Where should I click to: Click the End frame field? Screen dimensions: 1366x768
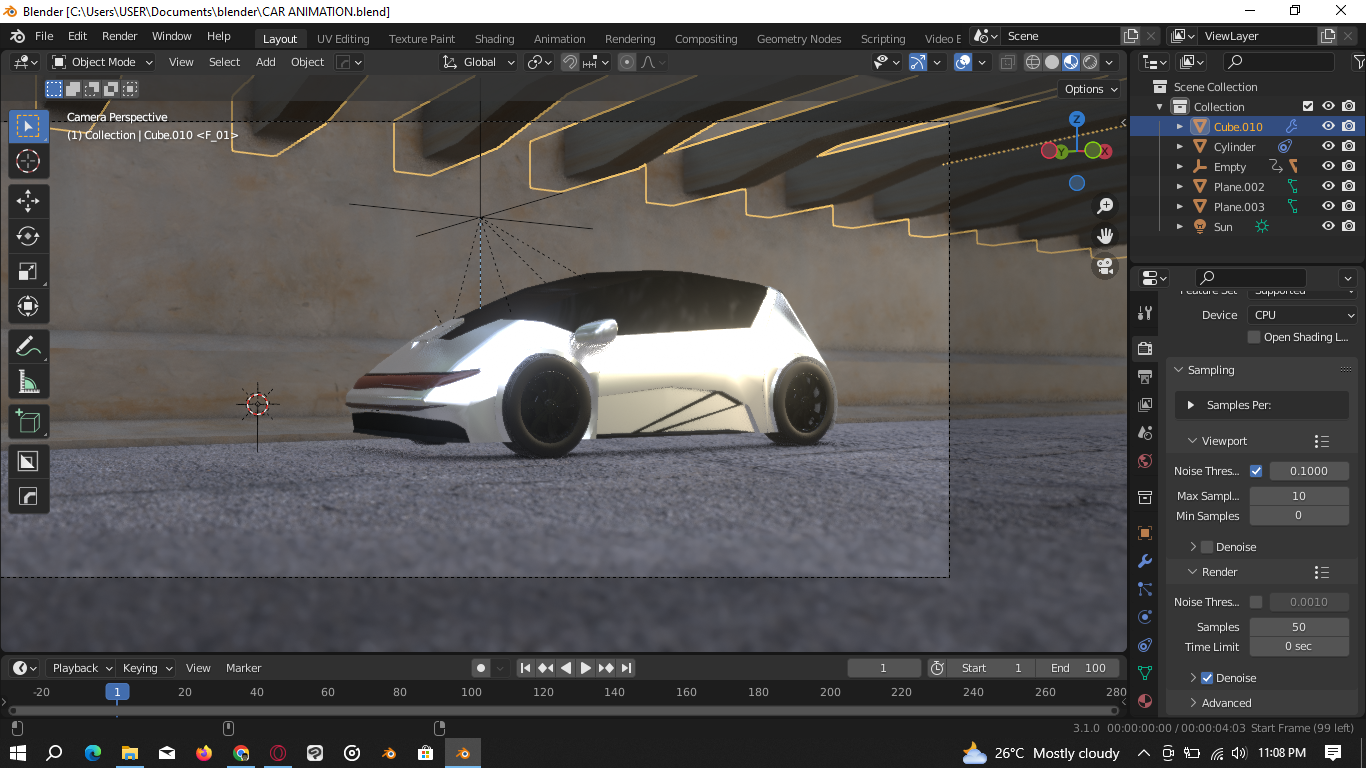pyautogui.click(x=1078, y=668)
